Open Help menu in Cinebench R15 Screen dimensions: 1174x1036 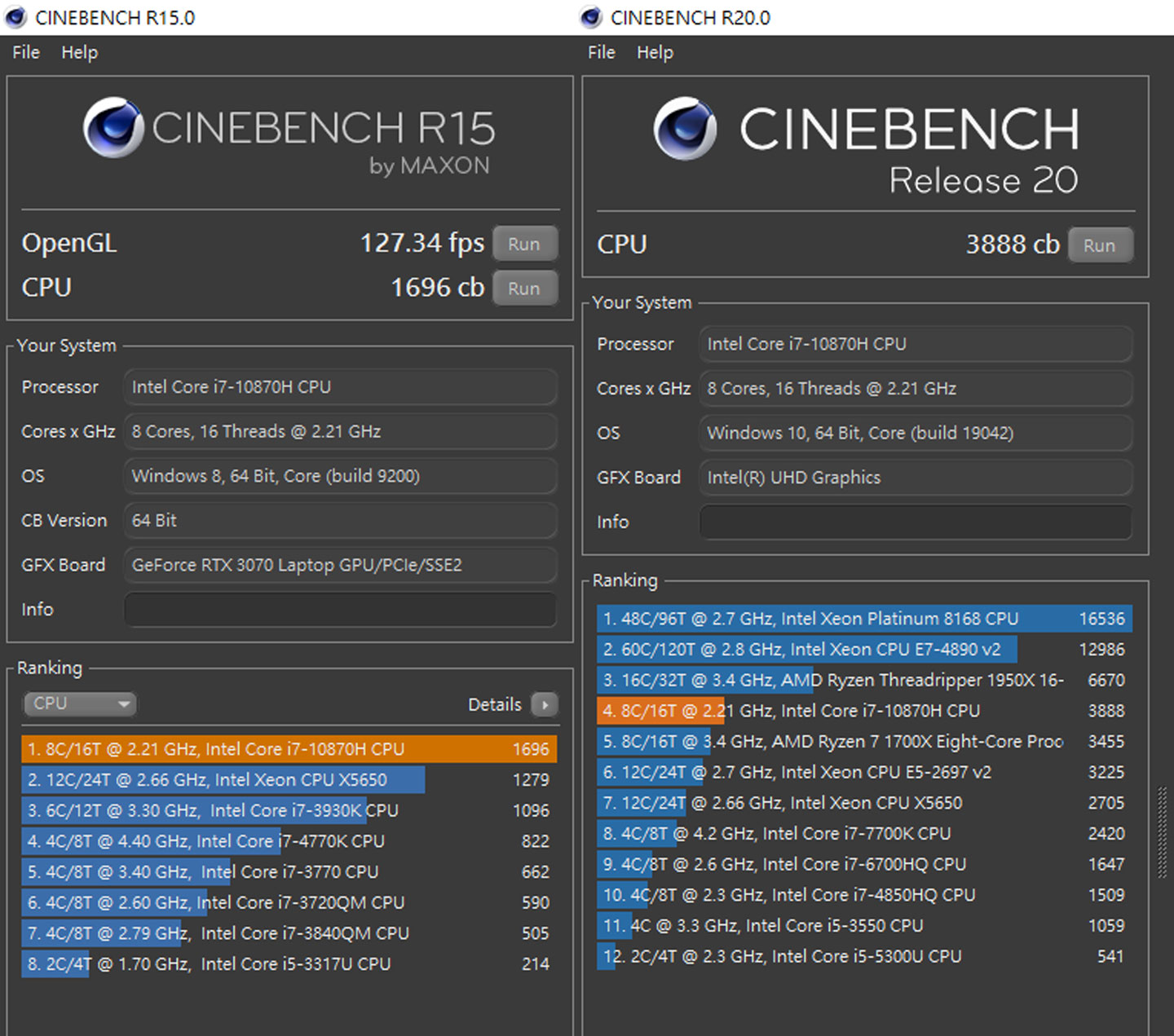pos(80,52)
